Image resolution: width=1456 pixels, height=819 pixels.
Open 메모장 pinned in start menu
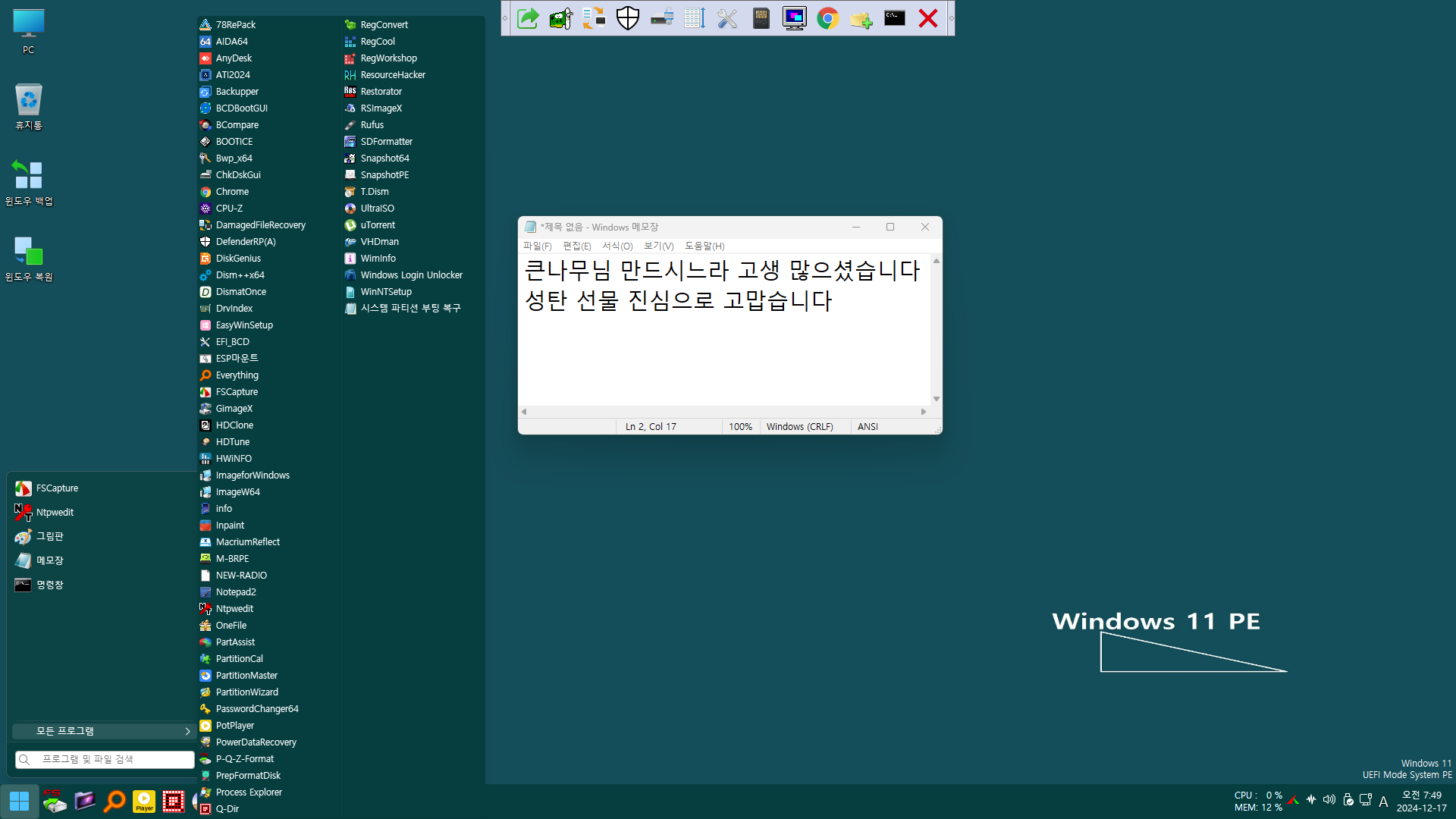(x=102, y=561)
